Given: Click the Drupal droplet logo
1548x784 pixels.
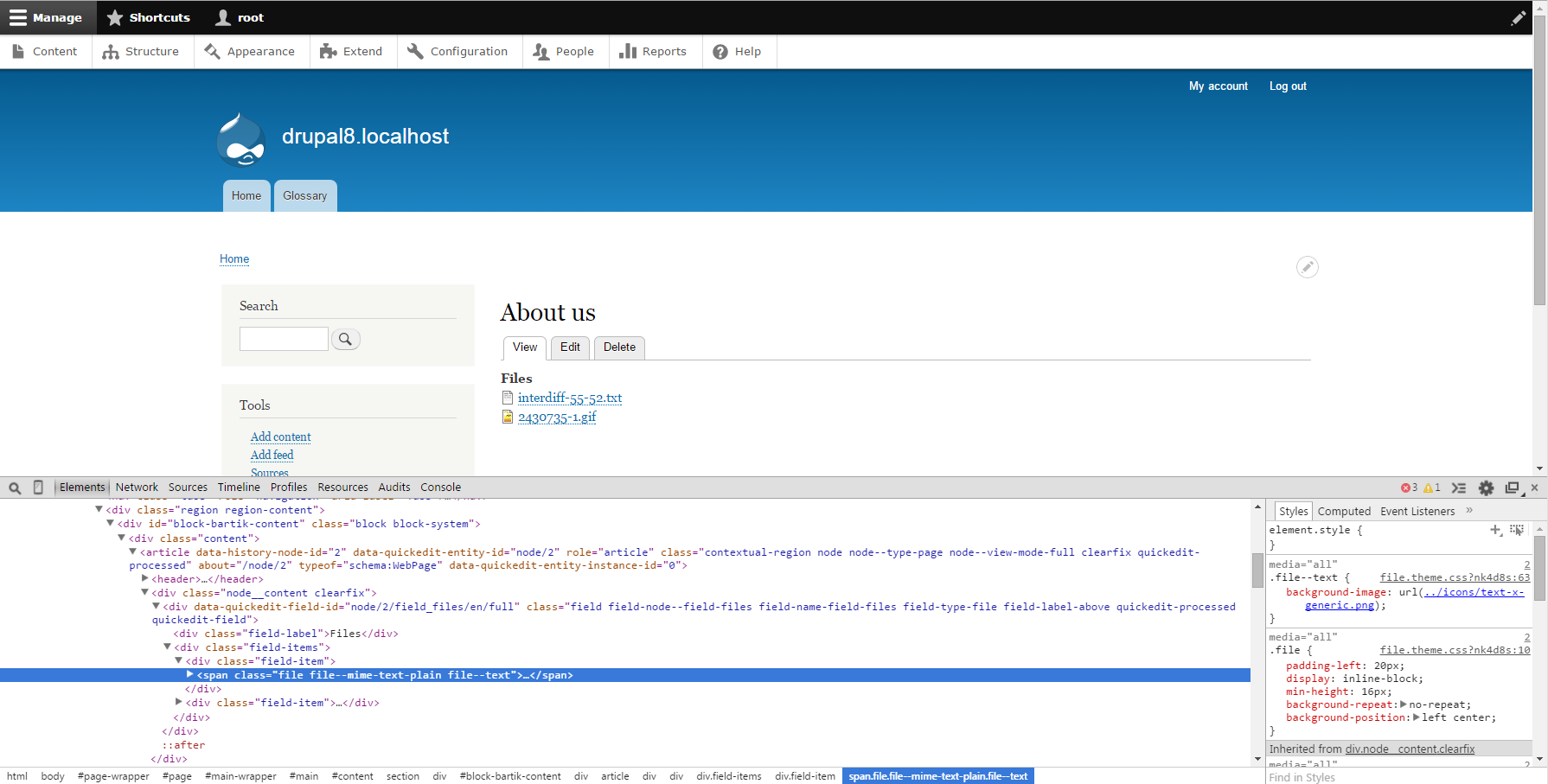Looking at the screenshot, I should (240, 138).
